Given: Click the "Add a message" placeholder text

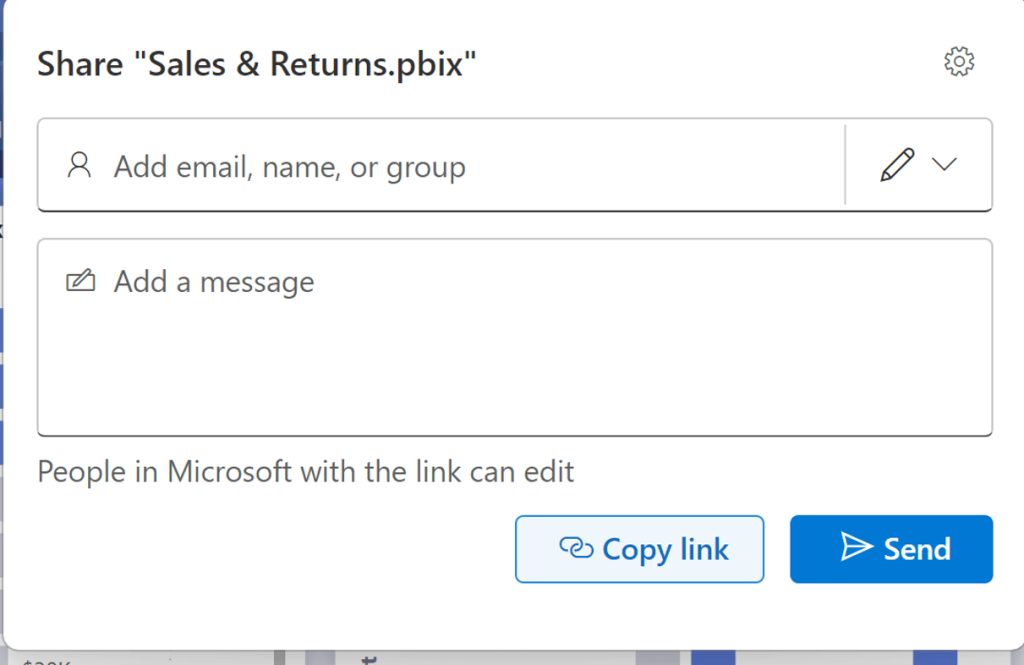Looking at the screenshot, I should coord(214,282).
